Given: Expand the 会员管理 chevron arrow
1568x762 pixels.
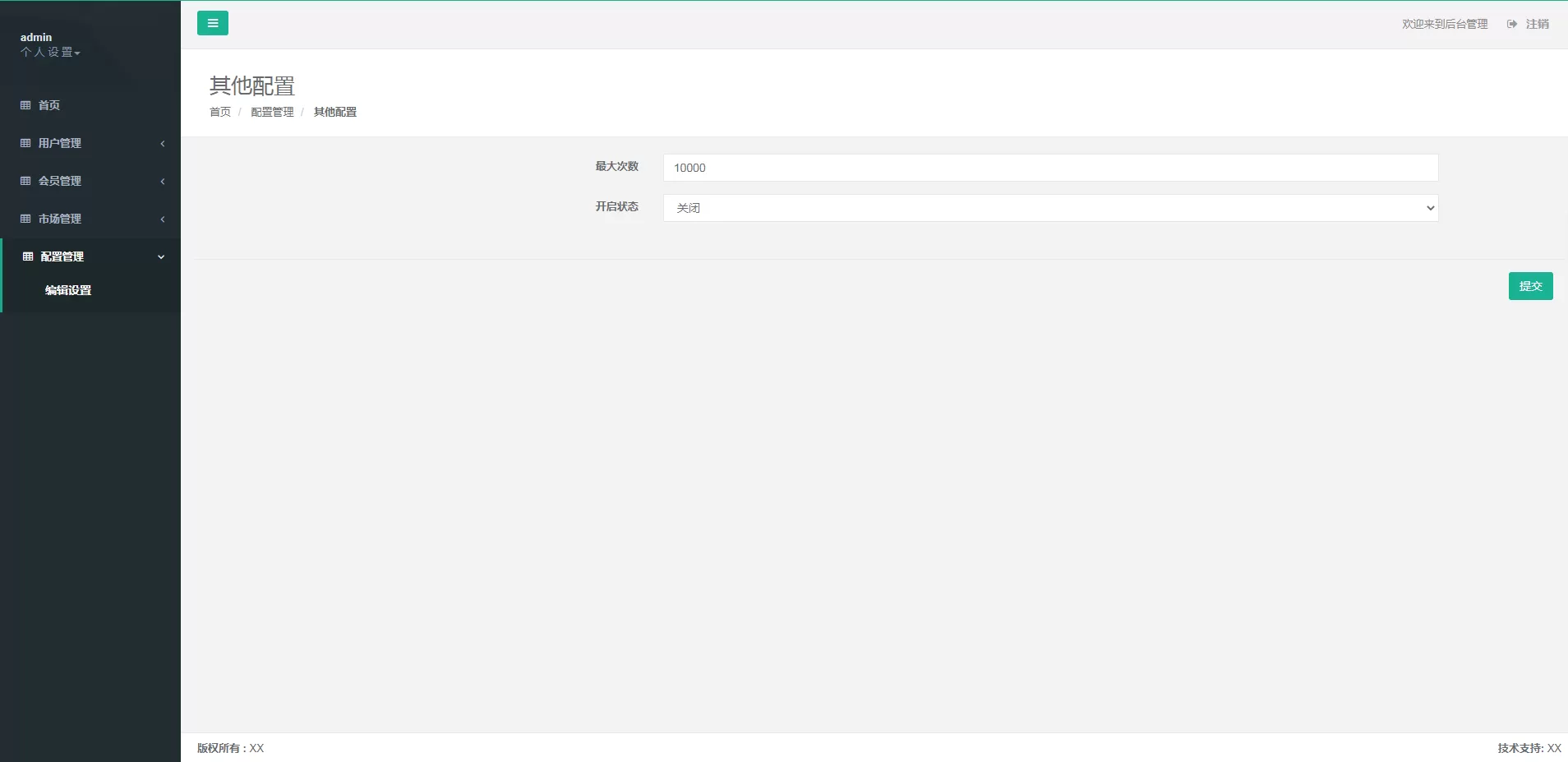Looking at the screenshot, I should [x=163, y=181].
